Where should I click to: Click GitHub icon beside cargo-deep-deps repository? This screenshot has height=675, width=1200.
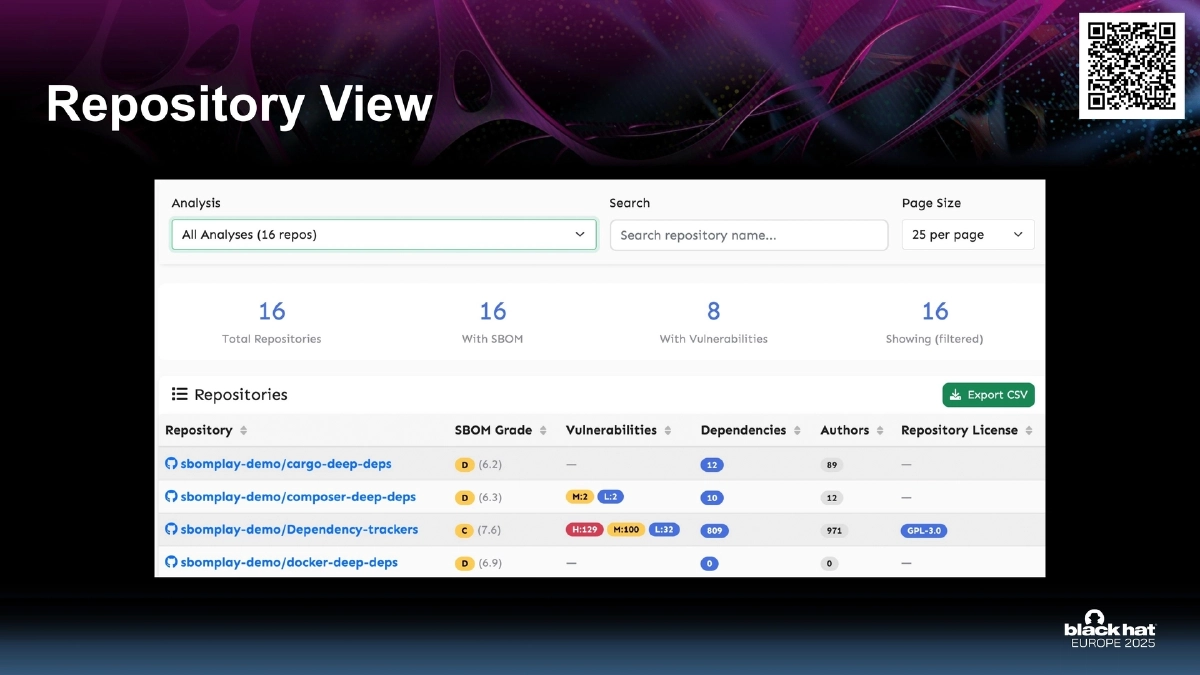(171, 464)
